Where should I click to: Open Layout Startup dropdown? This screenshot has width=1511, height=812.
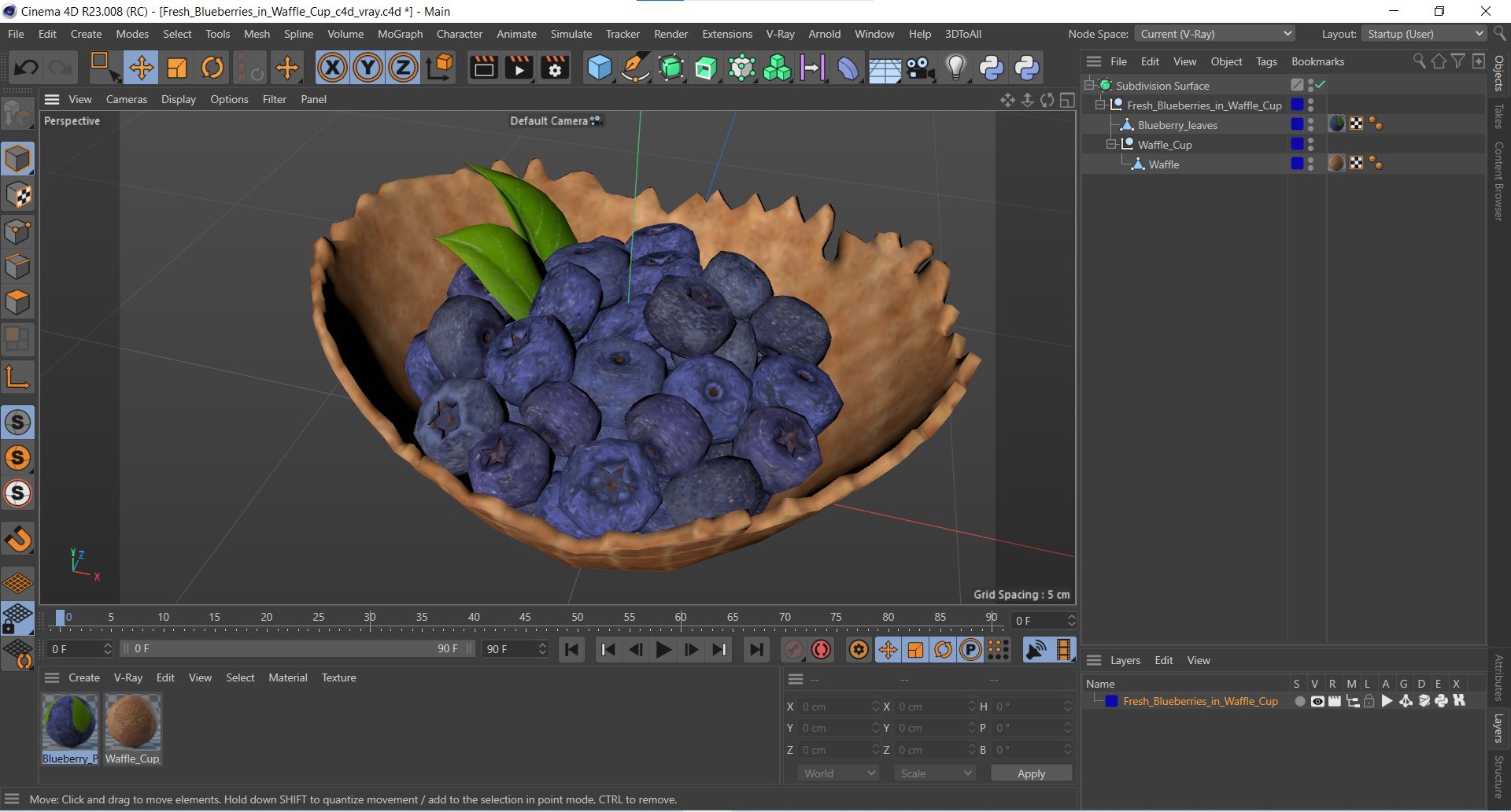coord(1424,34)
